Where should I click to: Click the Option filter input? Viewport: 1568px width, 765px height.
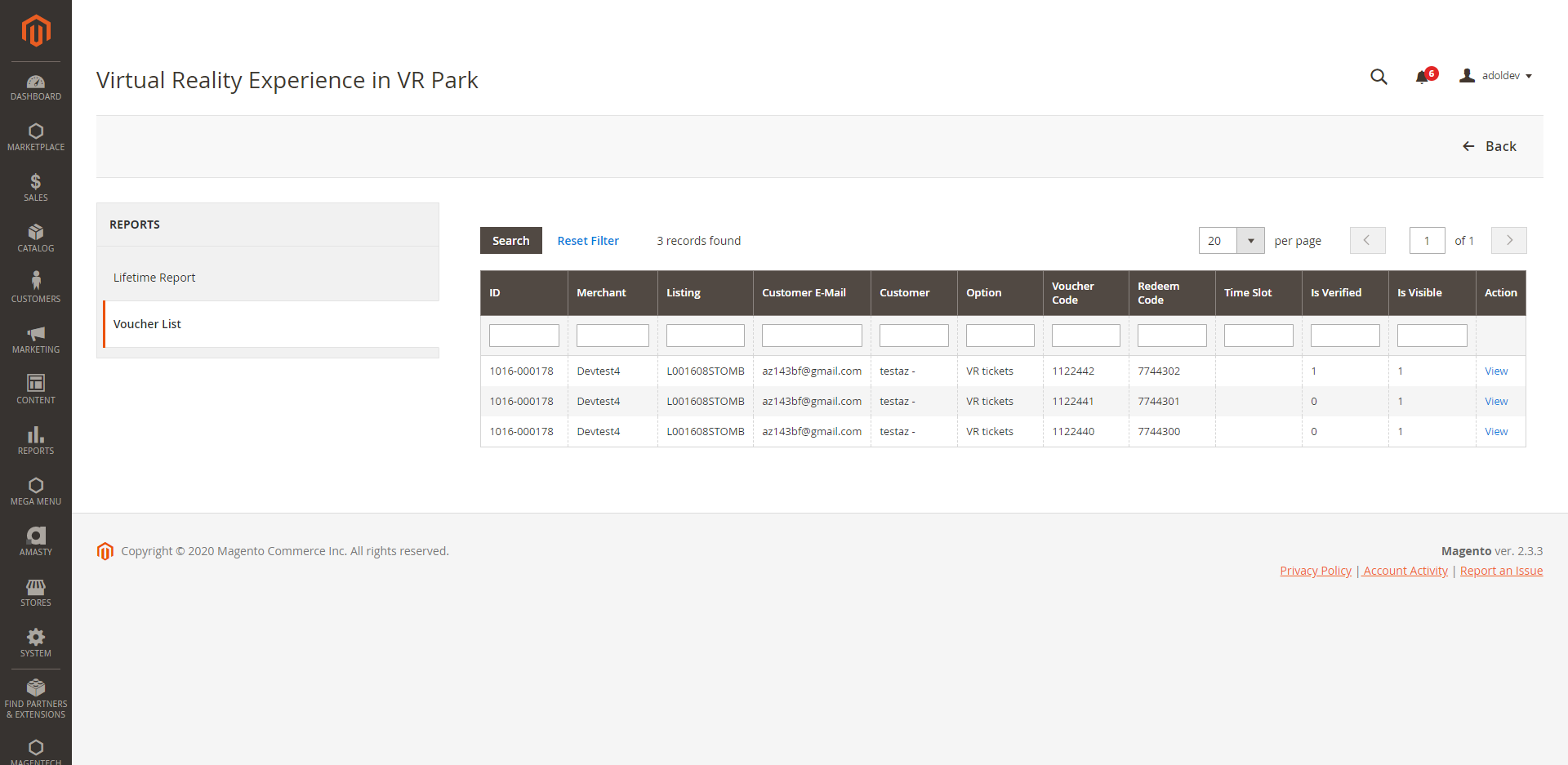(1000, 336)
